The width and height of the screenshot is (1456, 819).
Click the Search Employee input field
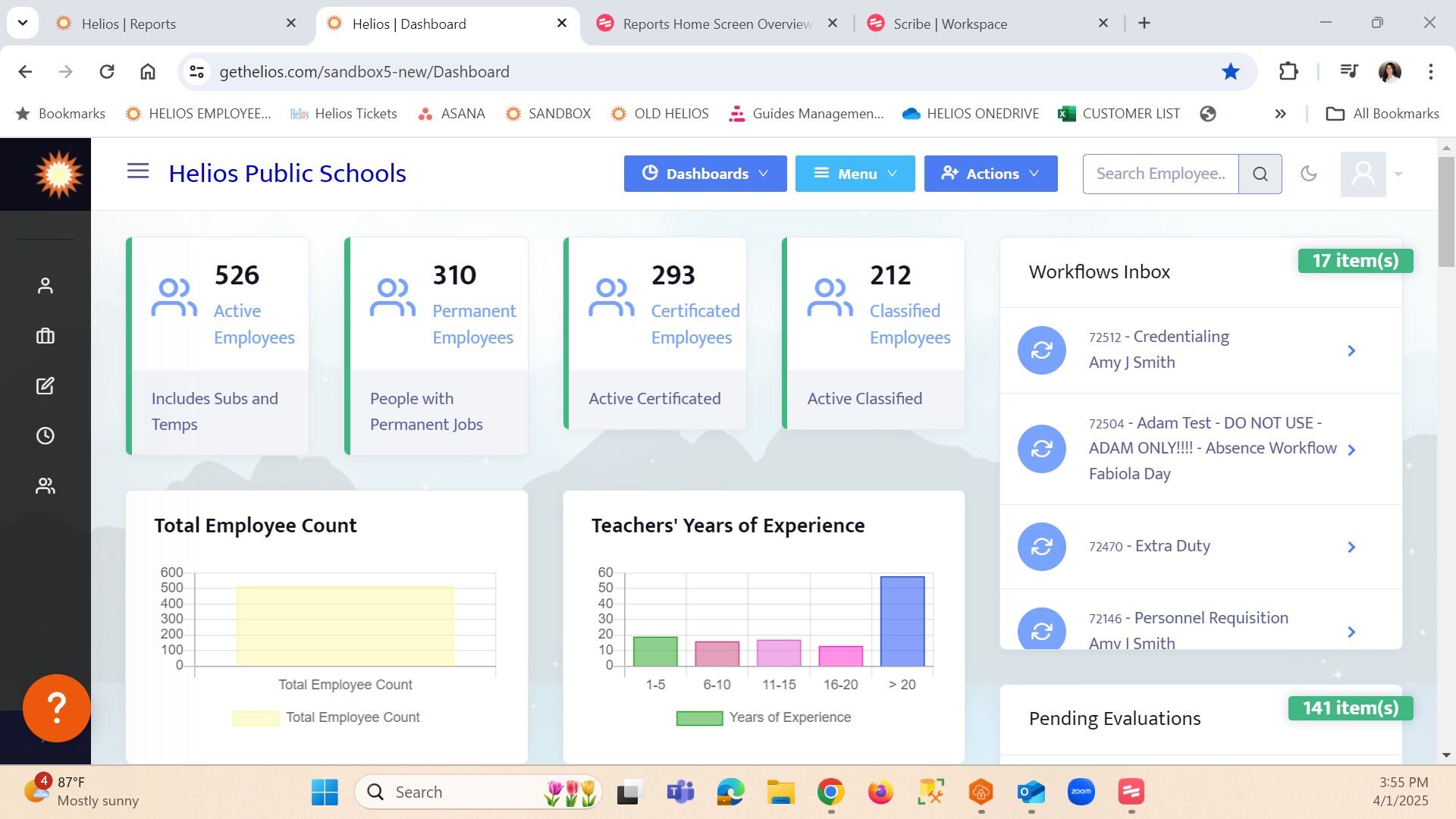[1160, 174]
